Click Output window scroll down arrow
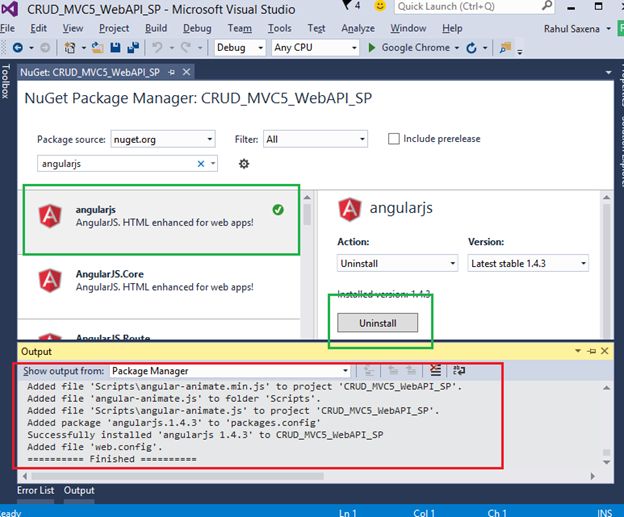624x517 pixels. point(606,462)
